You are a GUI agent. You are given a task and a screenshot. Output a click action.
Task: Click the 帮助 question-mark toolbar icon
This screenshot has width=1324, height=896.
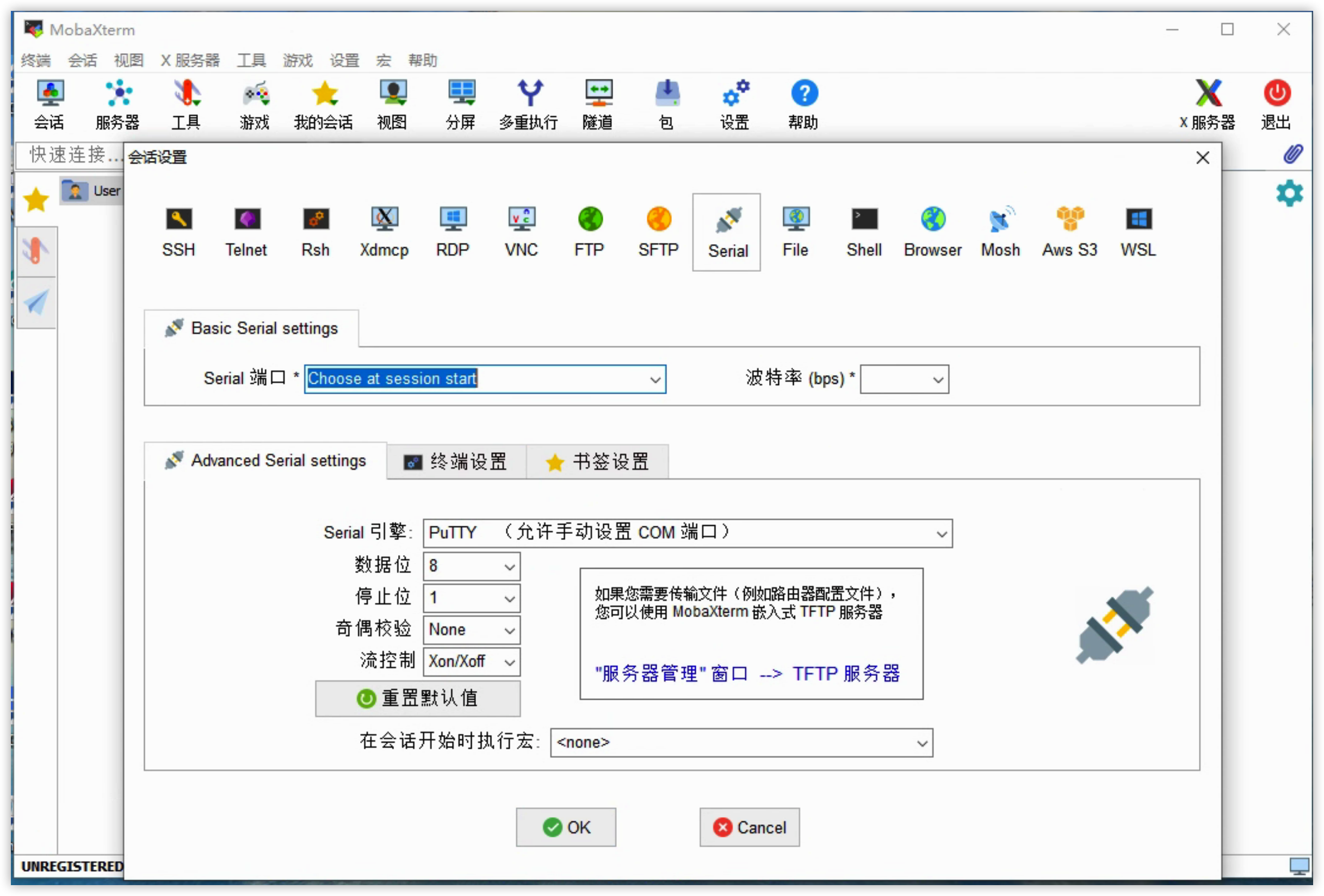pos(804,105)
